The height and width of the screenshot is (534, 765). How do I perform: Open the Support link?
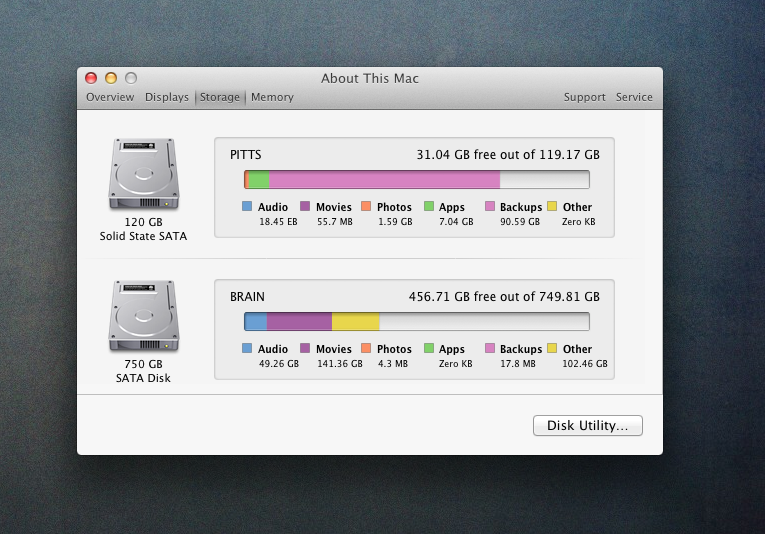coord(584,97)
